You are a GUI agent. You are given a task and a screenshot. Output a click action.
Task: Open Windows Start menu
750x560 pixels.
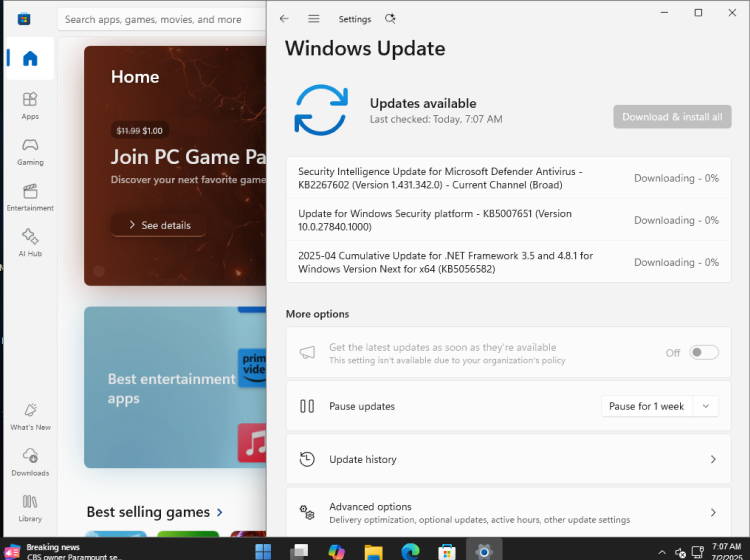point(263,551)
